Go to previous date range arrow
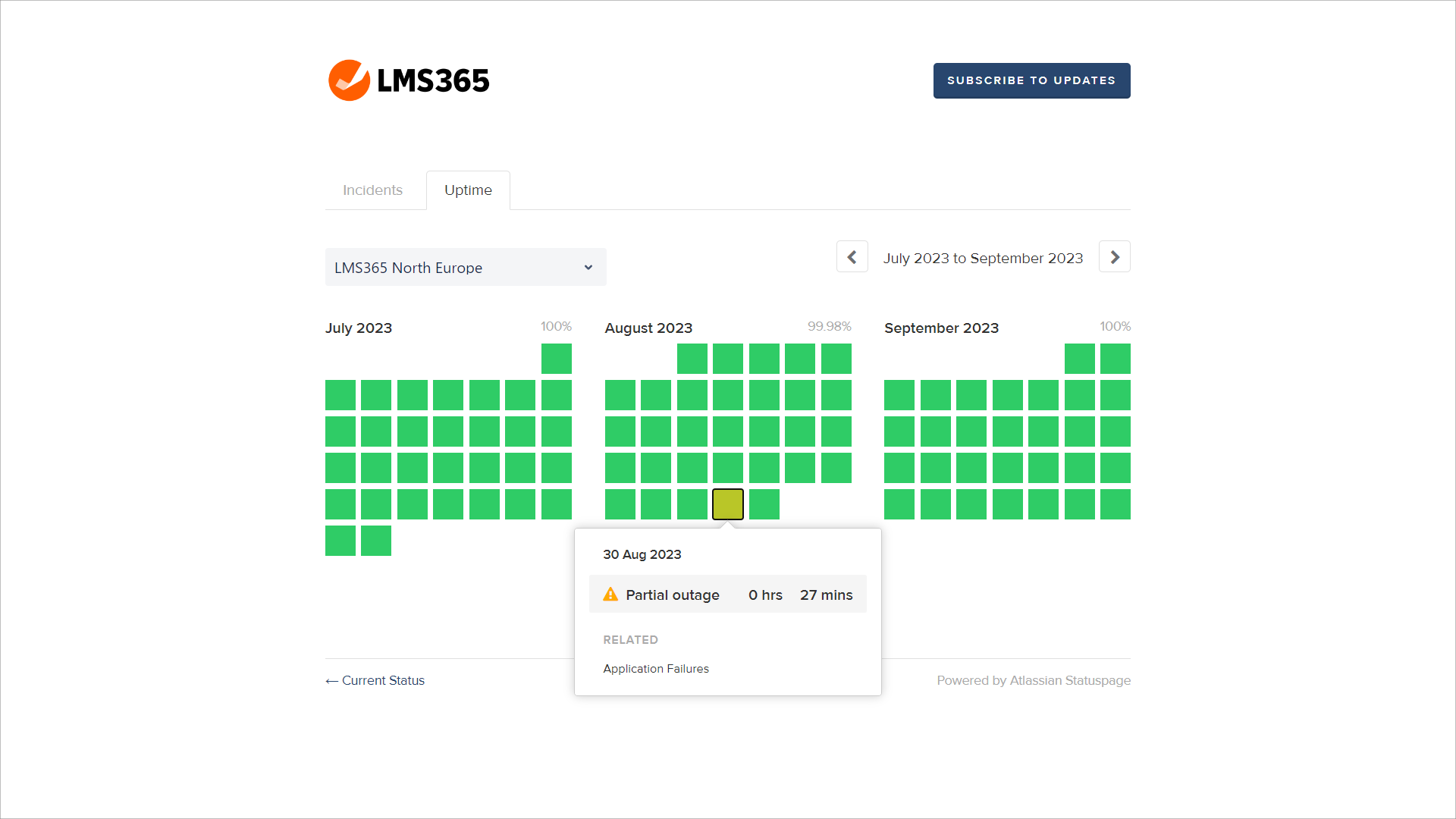1456x819 pixels. (x=852, y=257)
